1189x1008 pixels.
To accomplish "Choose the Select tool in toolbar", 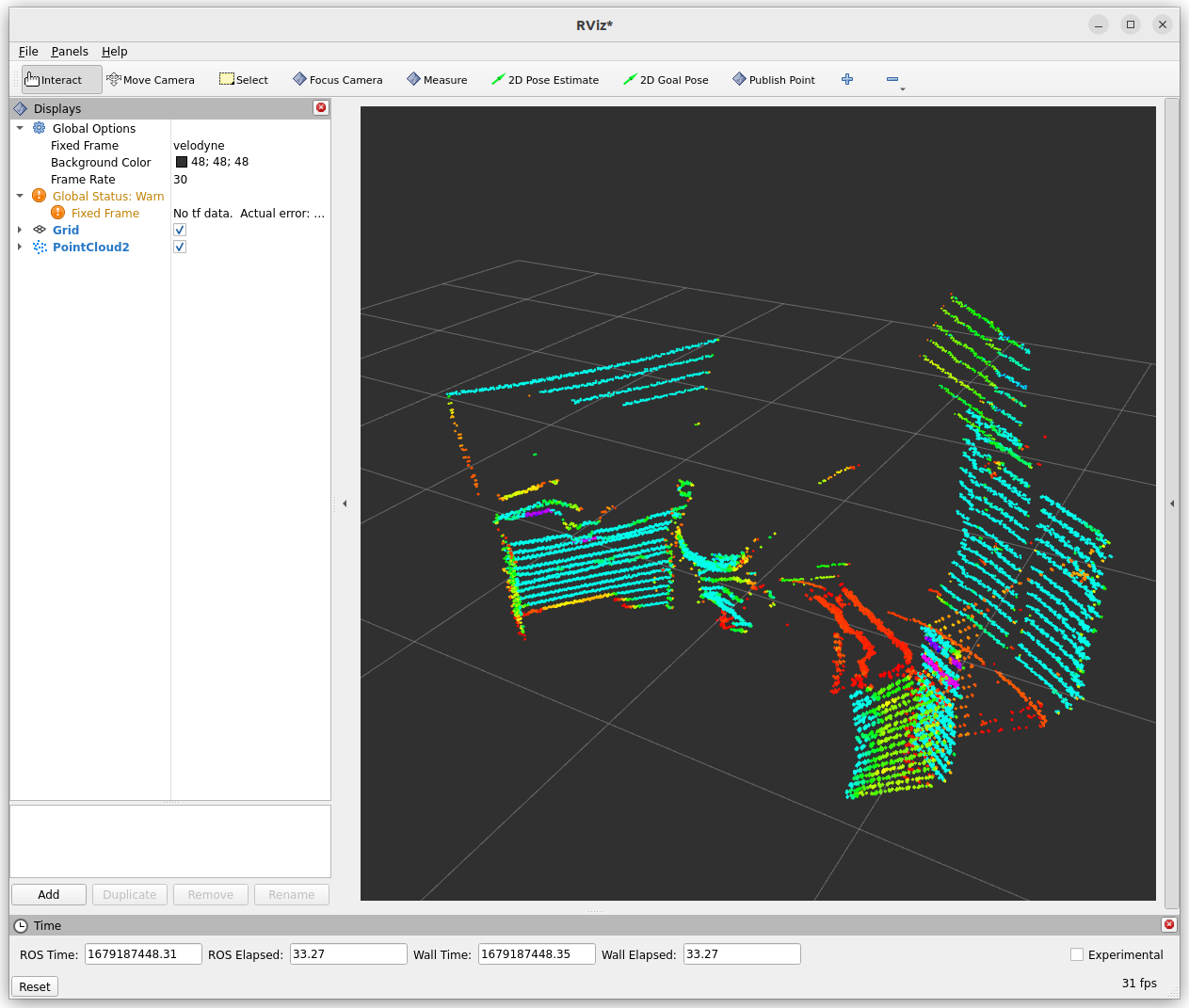I will click(x=244, y=80).
